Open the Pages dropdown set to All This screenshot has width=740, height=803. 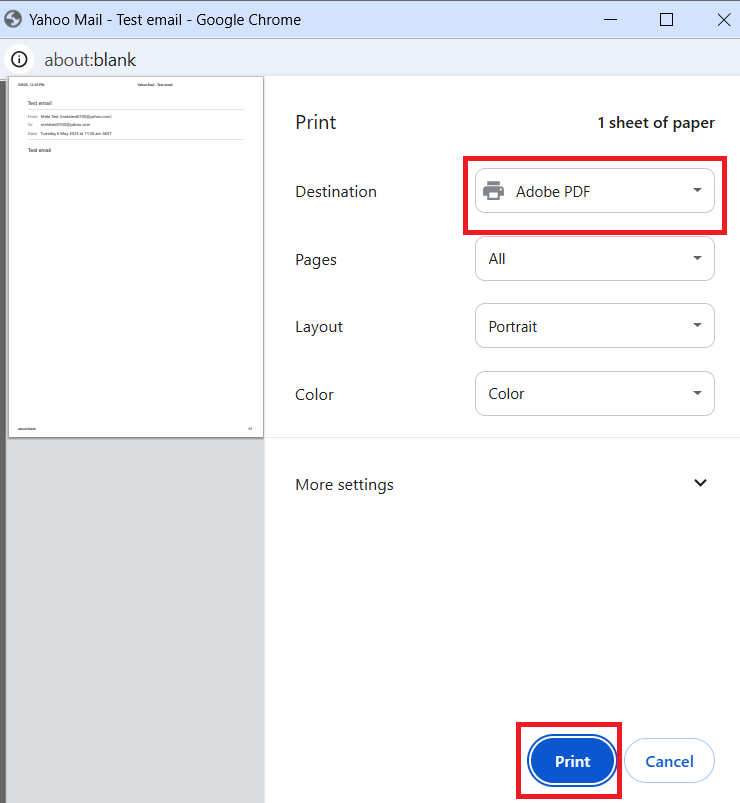pyautogui.click(x=595, y=259)
